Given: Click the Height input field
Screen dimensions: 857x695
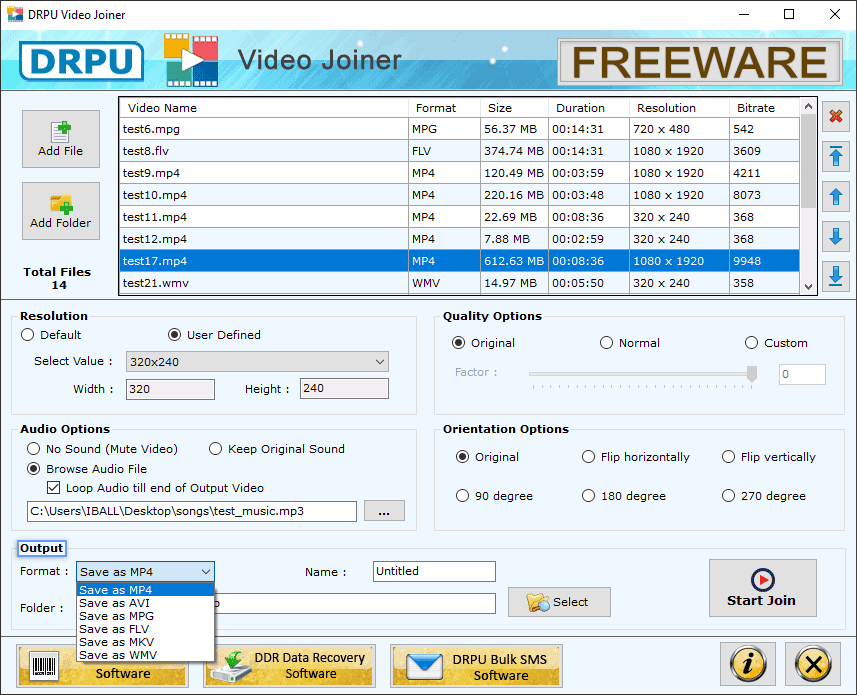Looking at the screenshot, I should tap(344, 388).
